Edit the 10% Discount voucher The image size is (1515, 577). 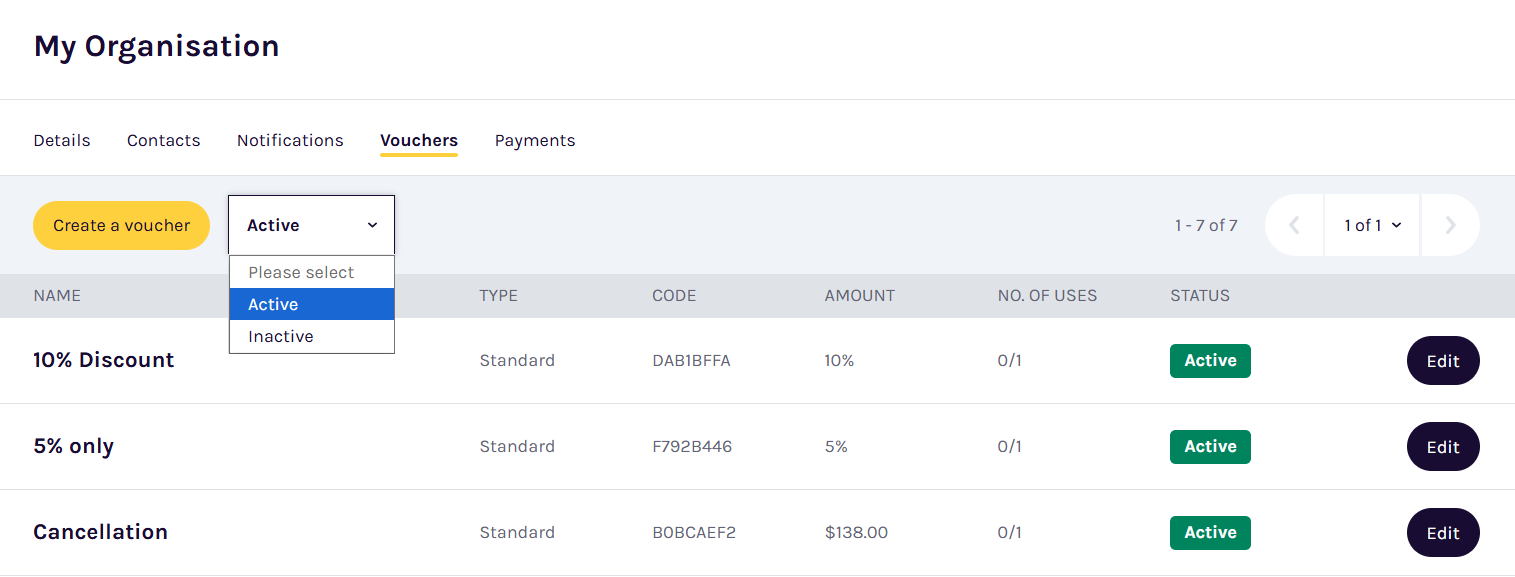pos(1442,361)
